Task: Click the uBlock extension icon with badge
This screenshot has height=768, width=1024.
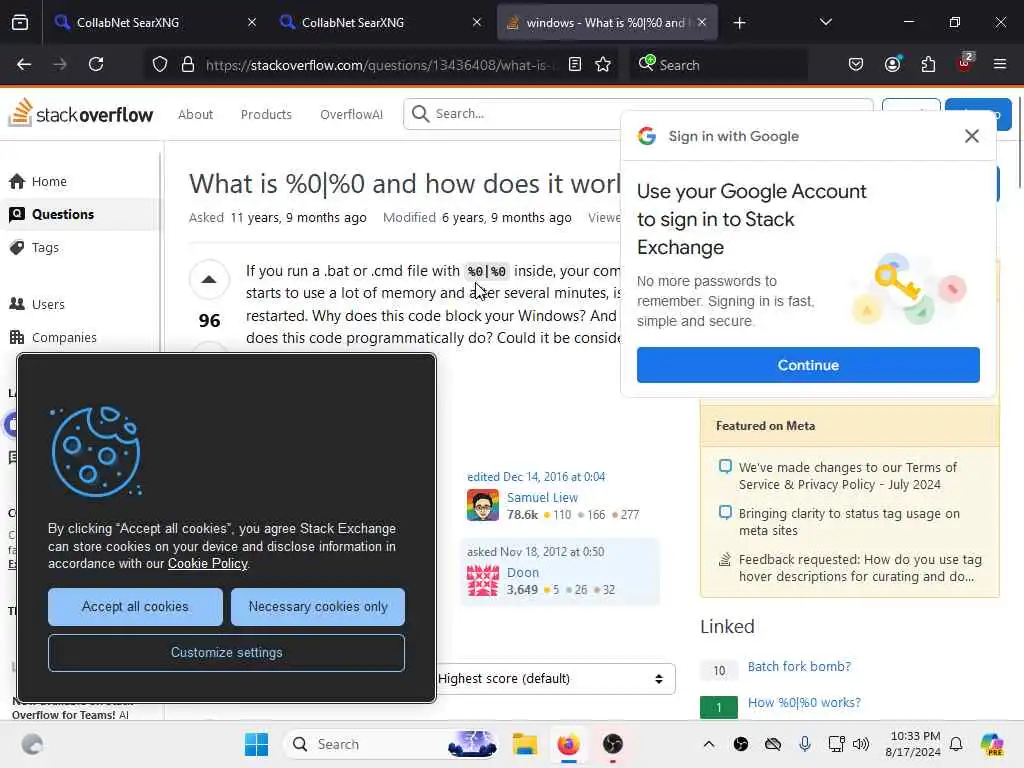Action: [x=965, y=63]
